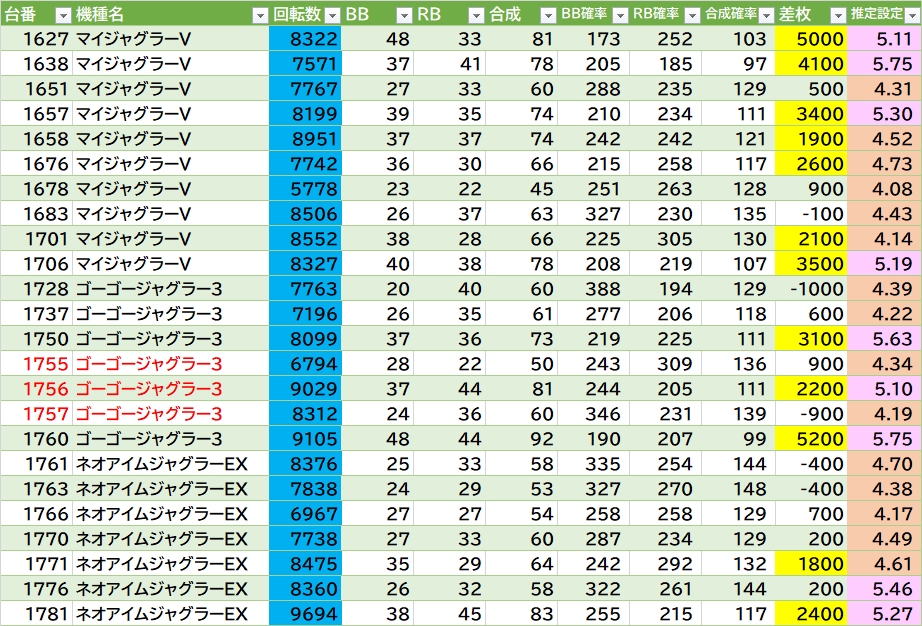Select the red 1755 machine number cell
The height and width of the screenshot is (626, 922).
(36, 364)
